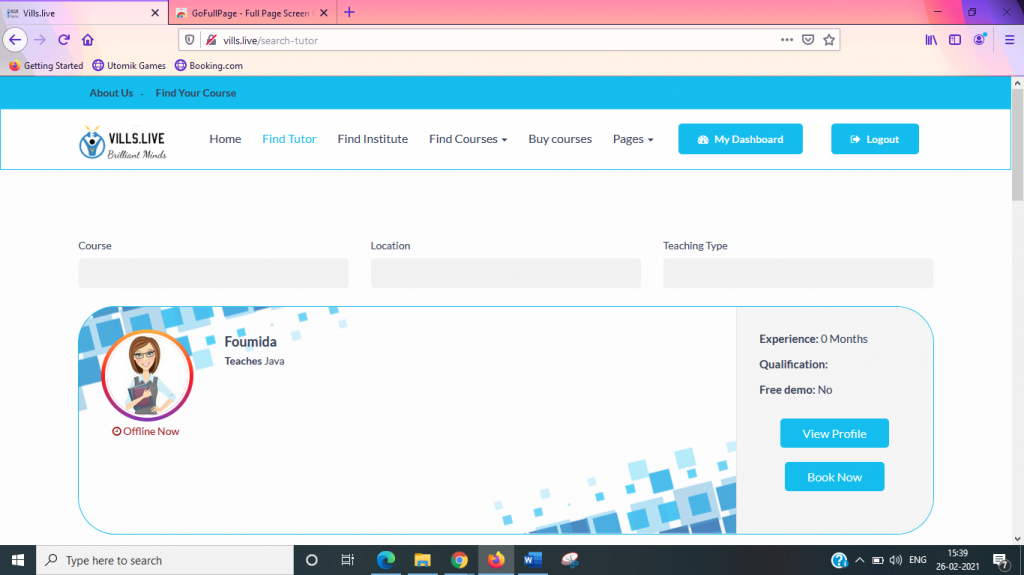Viewport: 1024px width, 575px height.
Task: Click View Profile for Foumida
Action: 834,434
